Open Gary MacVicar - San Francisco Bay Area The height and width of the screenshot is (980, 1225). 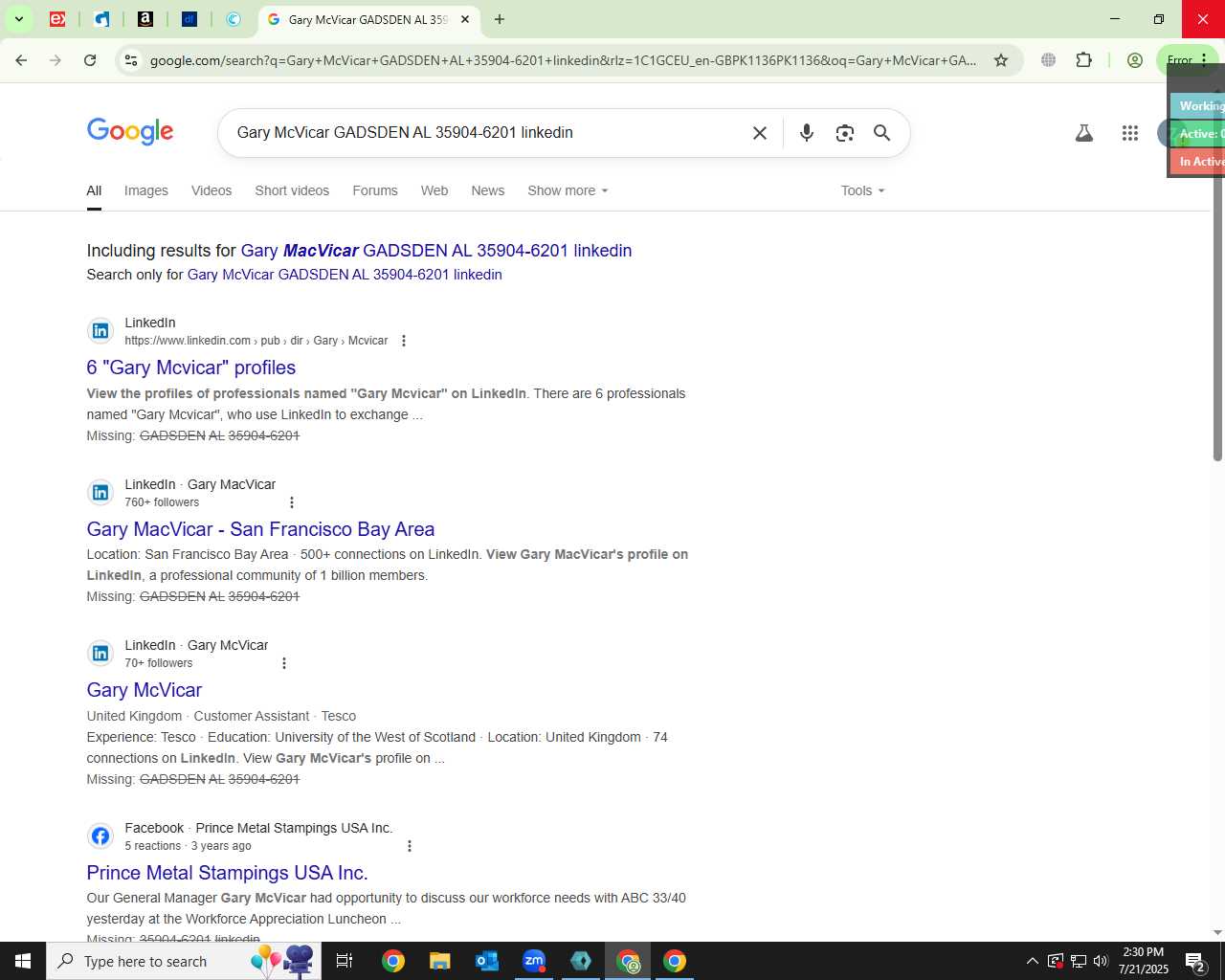click(x=260, y=529)
